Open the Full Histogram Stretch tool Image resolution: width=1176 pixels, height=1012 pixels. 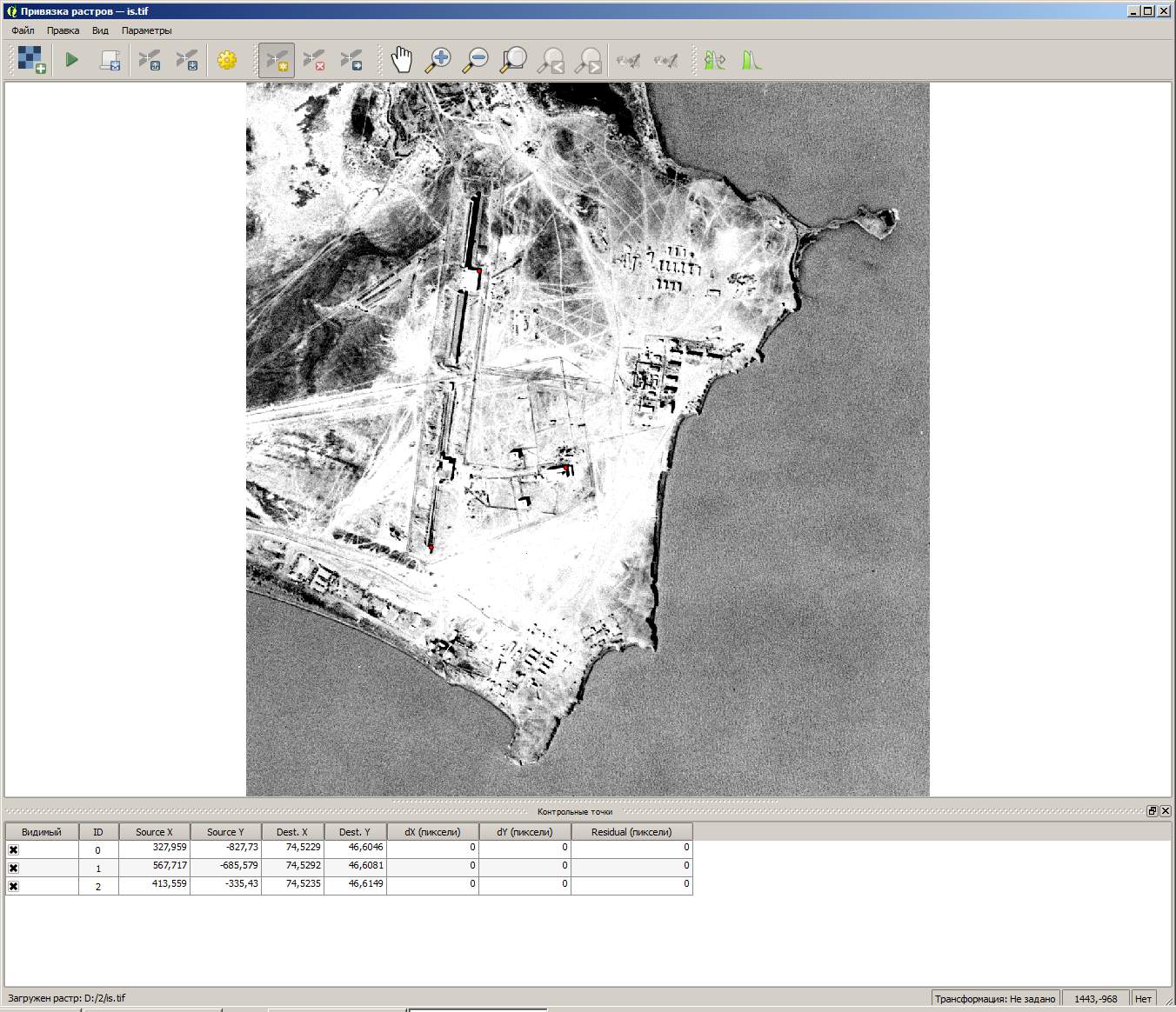coord(752,60)
